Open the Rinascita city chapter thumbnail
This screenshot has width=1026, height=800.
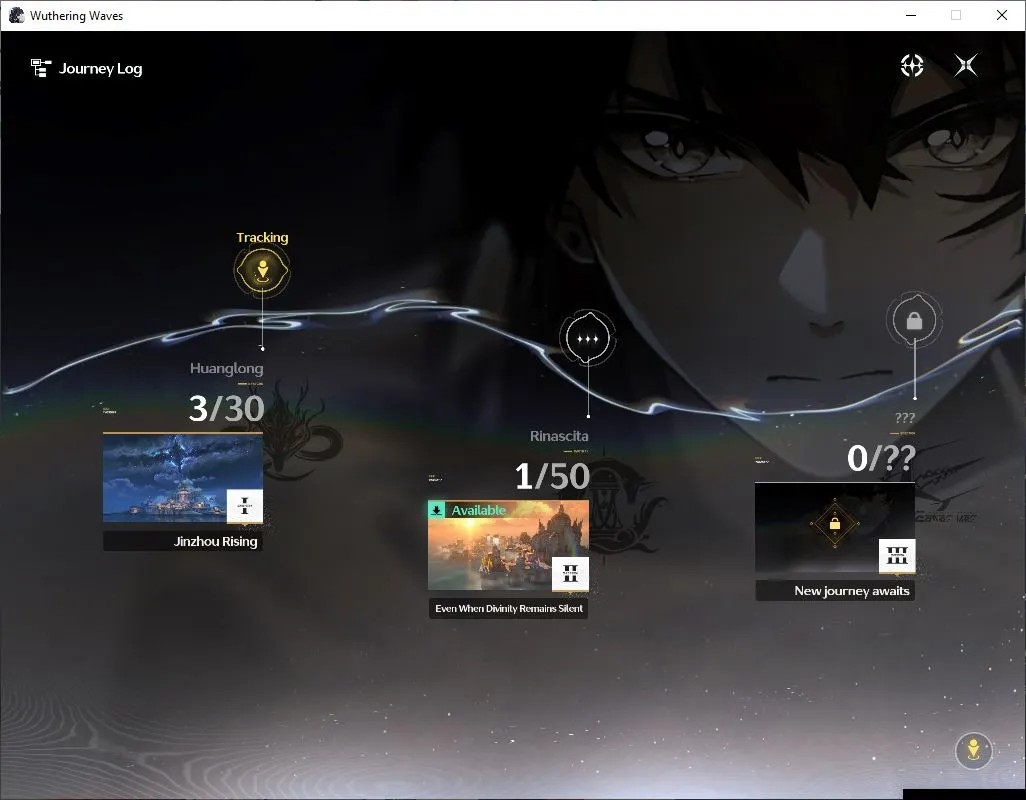(508, 546)
